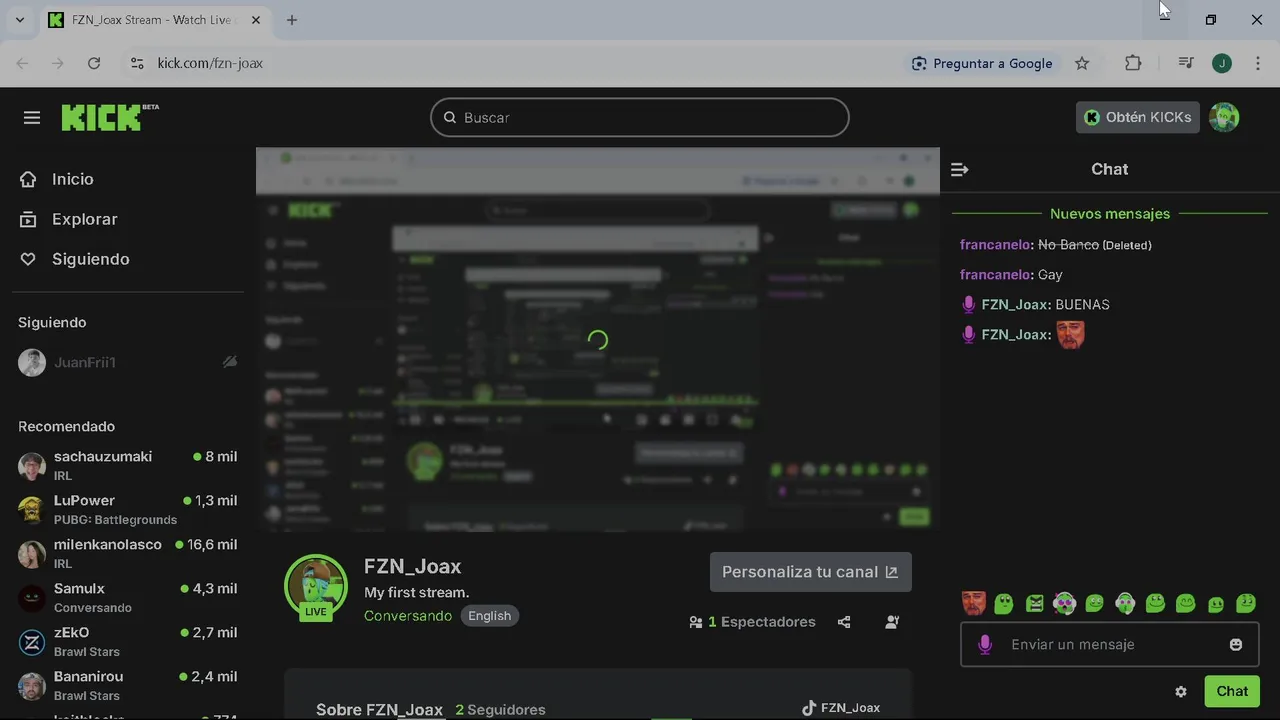The height and width of the screenshot is (720, 1280).
Task: Click the KICK logo
Action: 109,117
